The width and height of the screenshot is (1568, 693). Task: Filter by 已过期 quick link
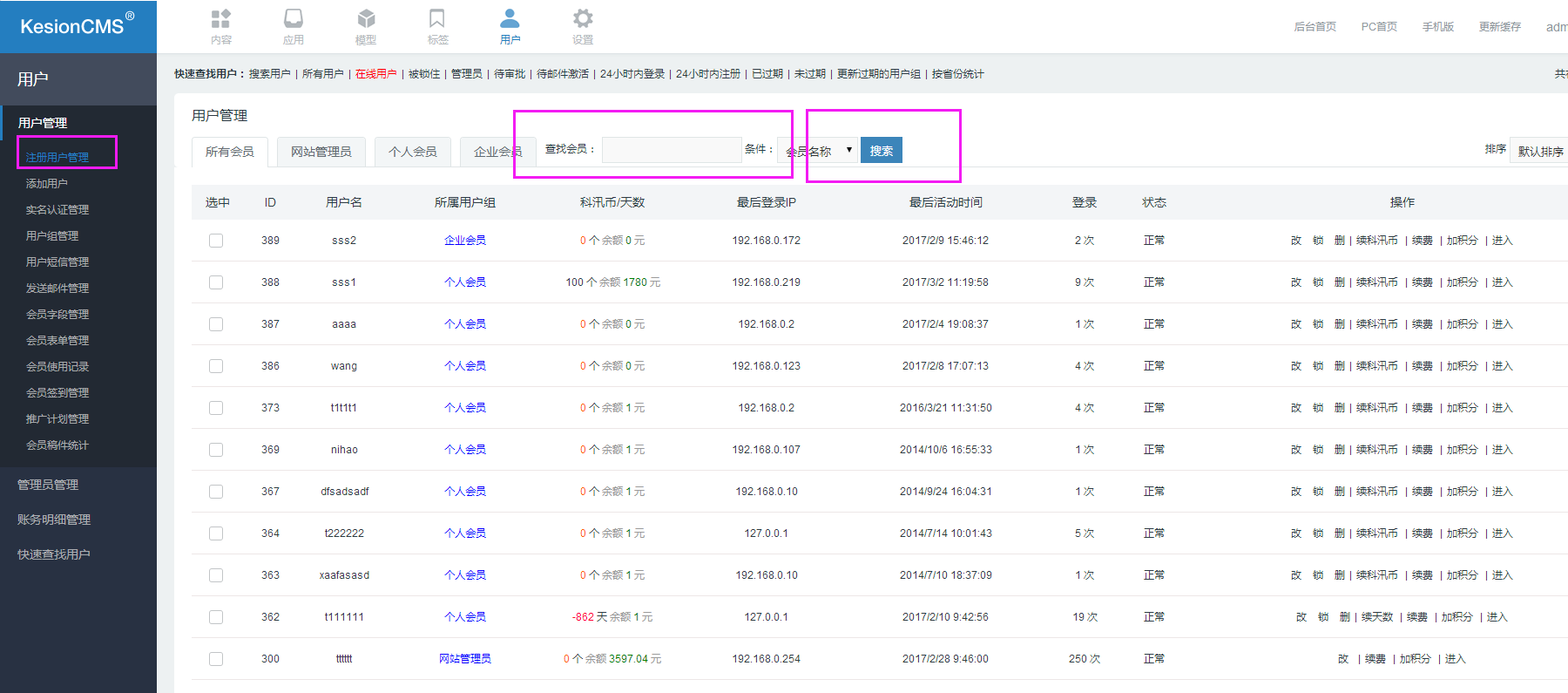tap(767, 74)
